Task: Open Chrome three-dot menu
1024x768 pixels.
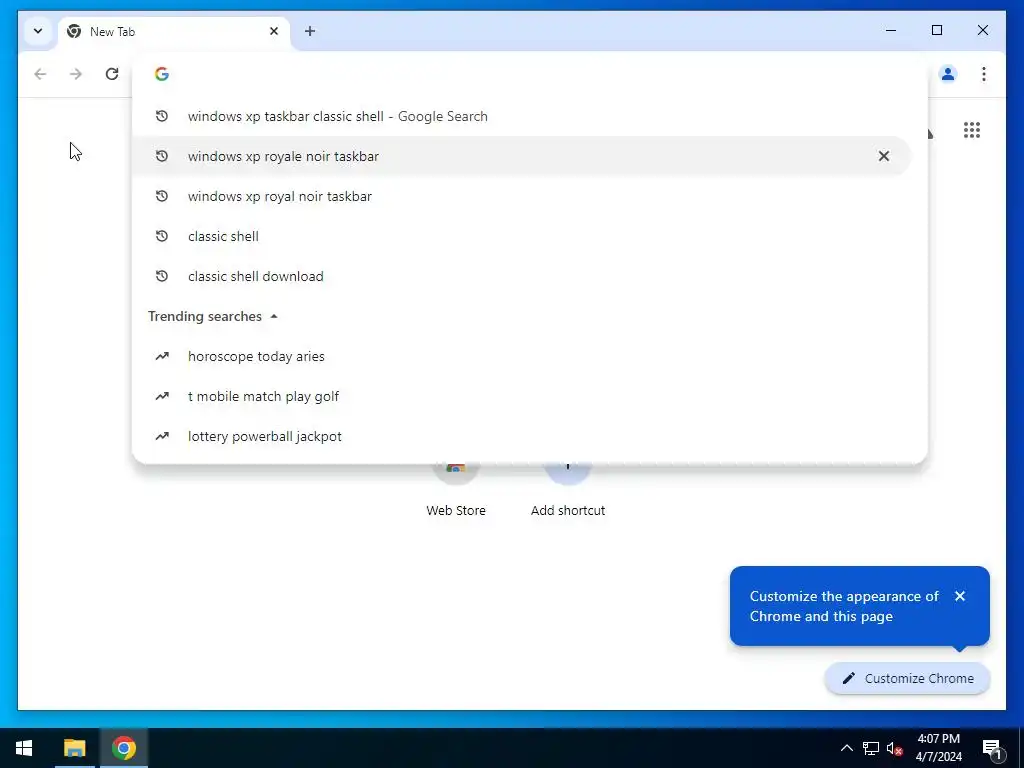Action: (984, 74)
